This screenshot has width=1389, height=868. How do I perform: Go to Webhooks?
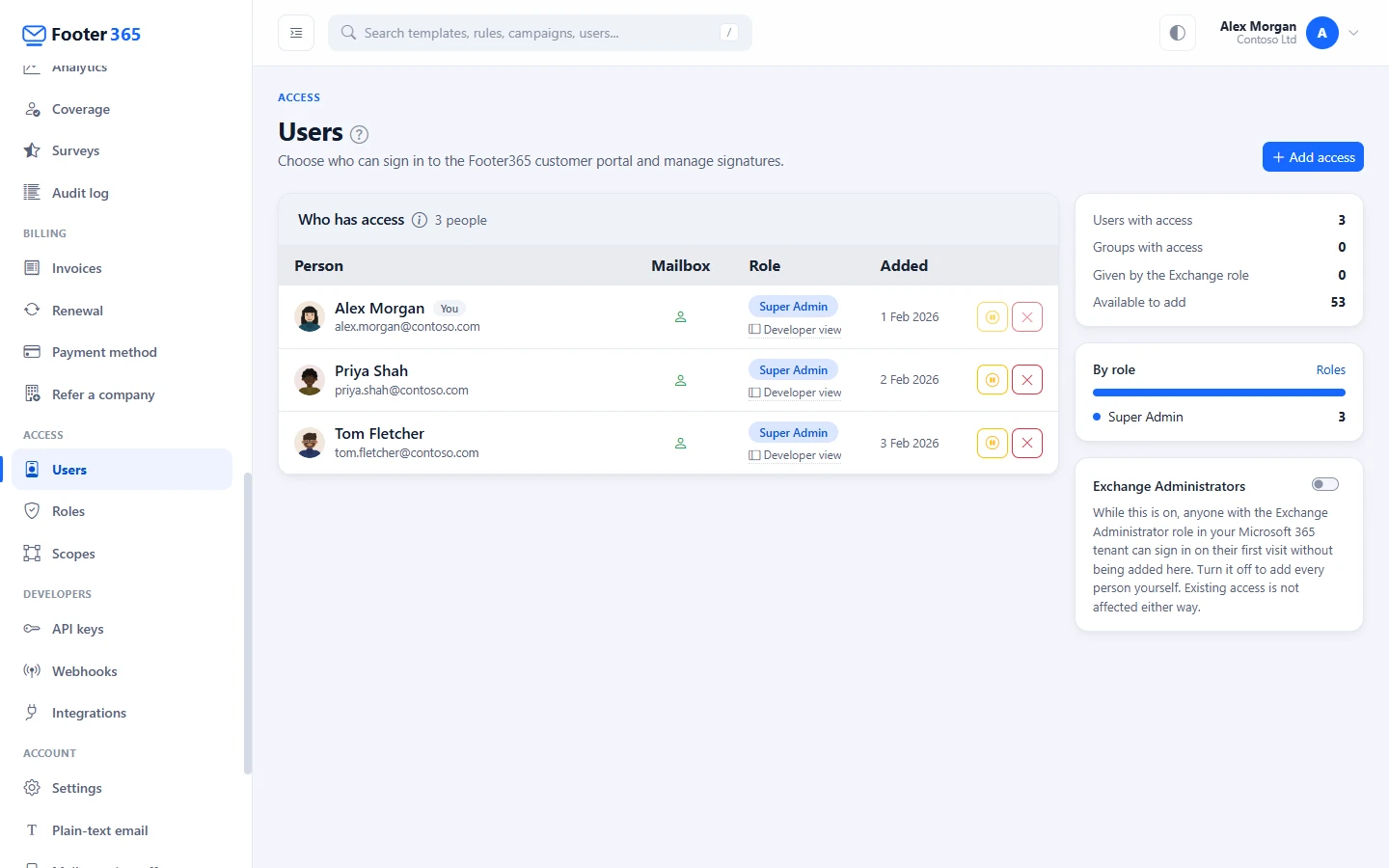[123, 671]
